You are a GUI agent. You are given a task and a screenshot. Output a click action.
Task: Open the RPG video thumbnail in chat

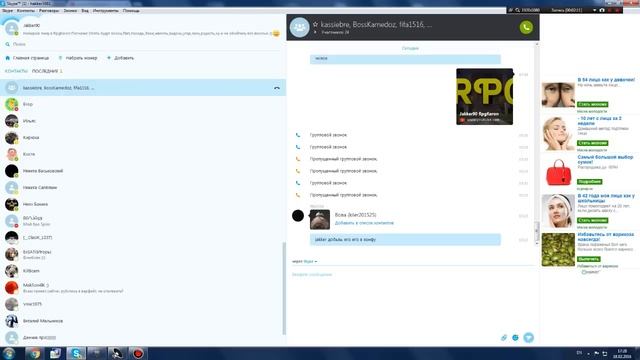point(484,96)
